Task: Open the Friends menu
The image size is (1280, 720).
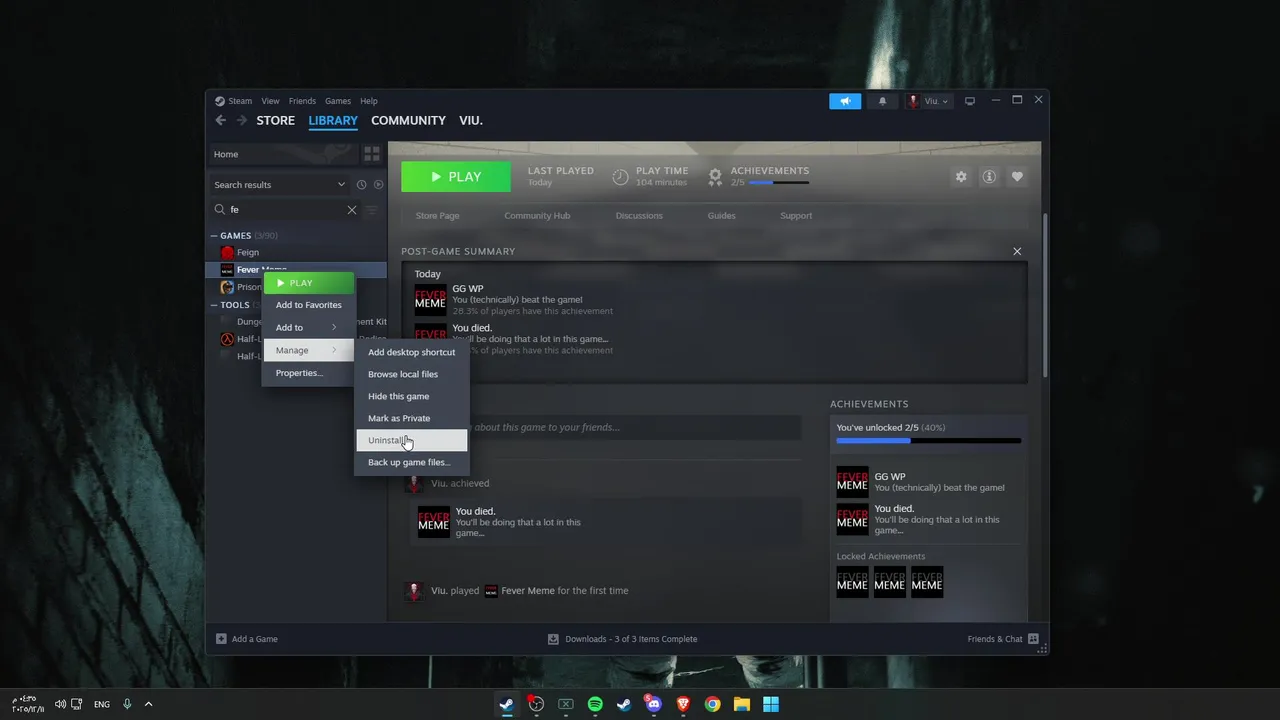Action: (x=302, y=101)
